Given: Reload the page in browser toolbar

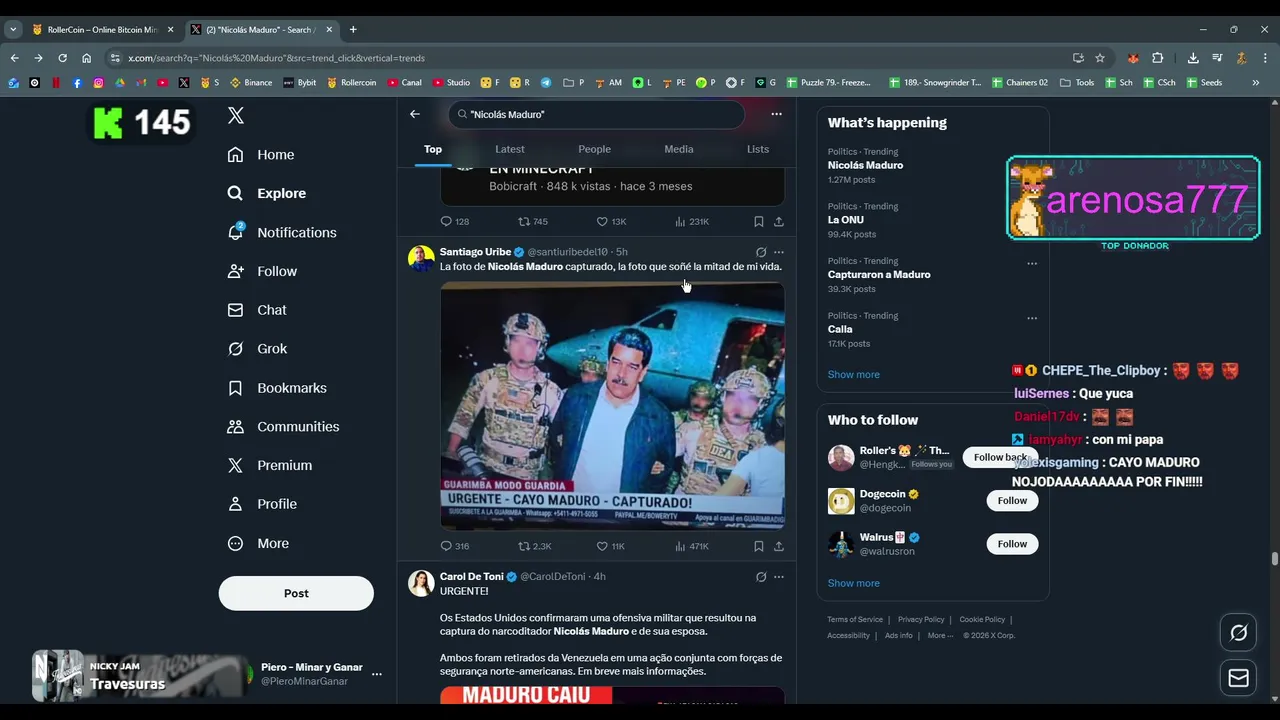Looking at the screenshot, I should tap(62, 58).
